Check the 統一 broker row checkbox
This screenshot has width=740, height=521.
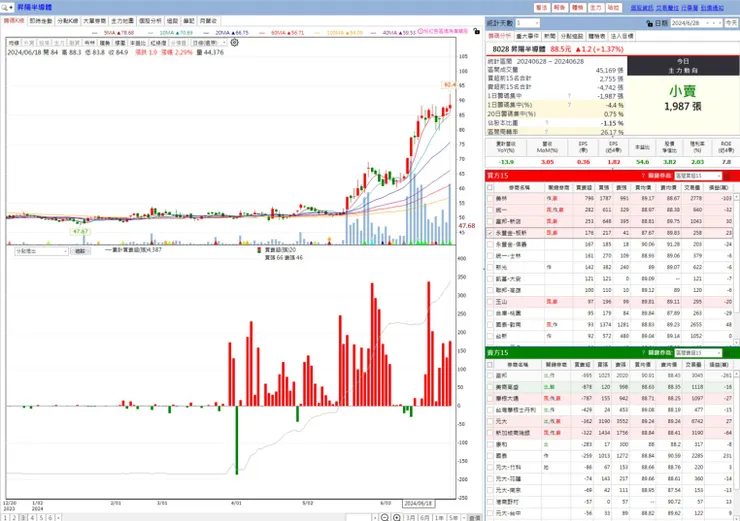[x=490, y=210]
